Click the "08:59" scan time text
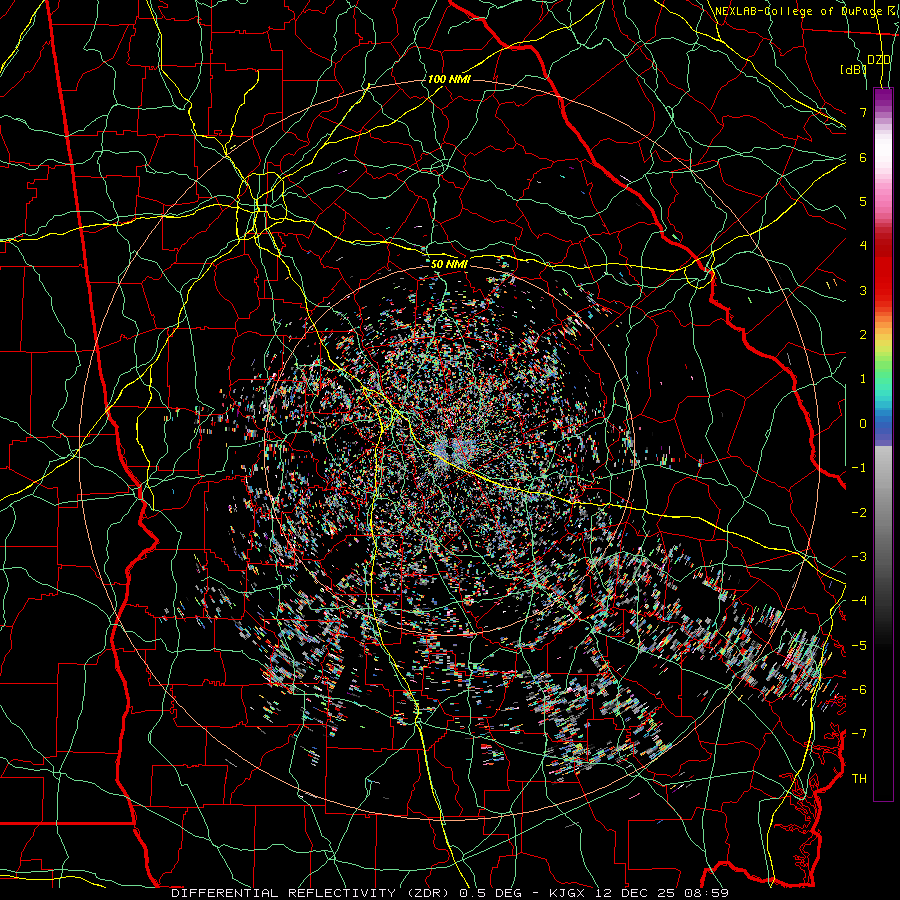Screen dimensions: 900x900 point(709,893)
